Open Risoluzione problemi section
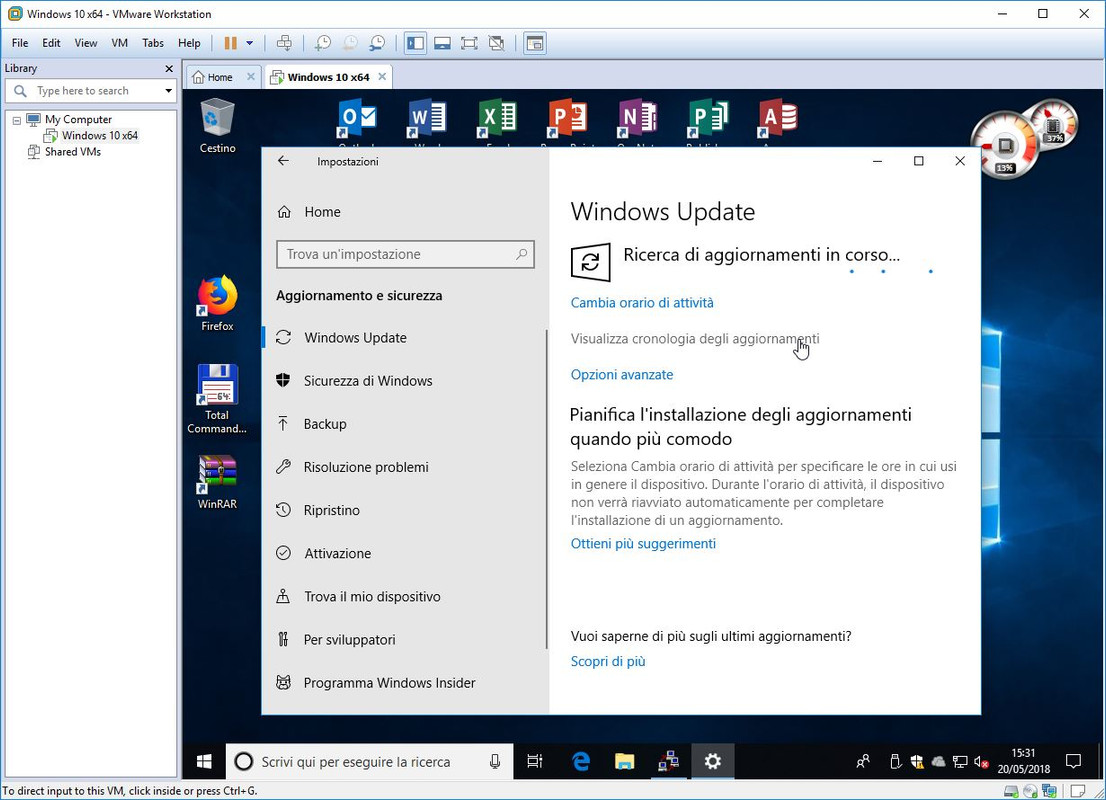The width and height of the screenshot is (1106, 800). [x=405, y=467]
